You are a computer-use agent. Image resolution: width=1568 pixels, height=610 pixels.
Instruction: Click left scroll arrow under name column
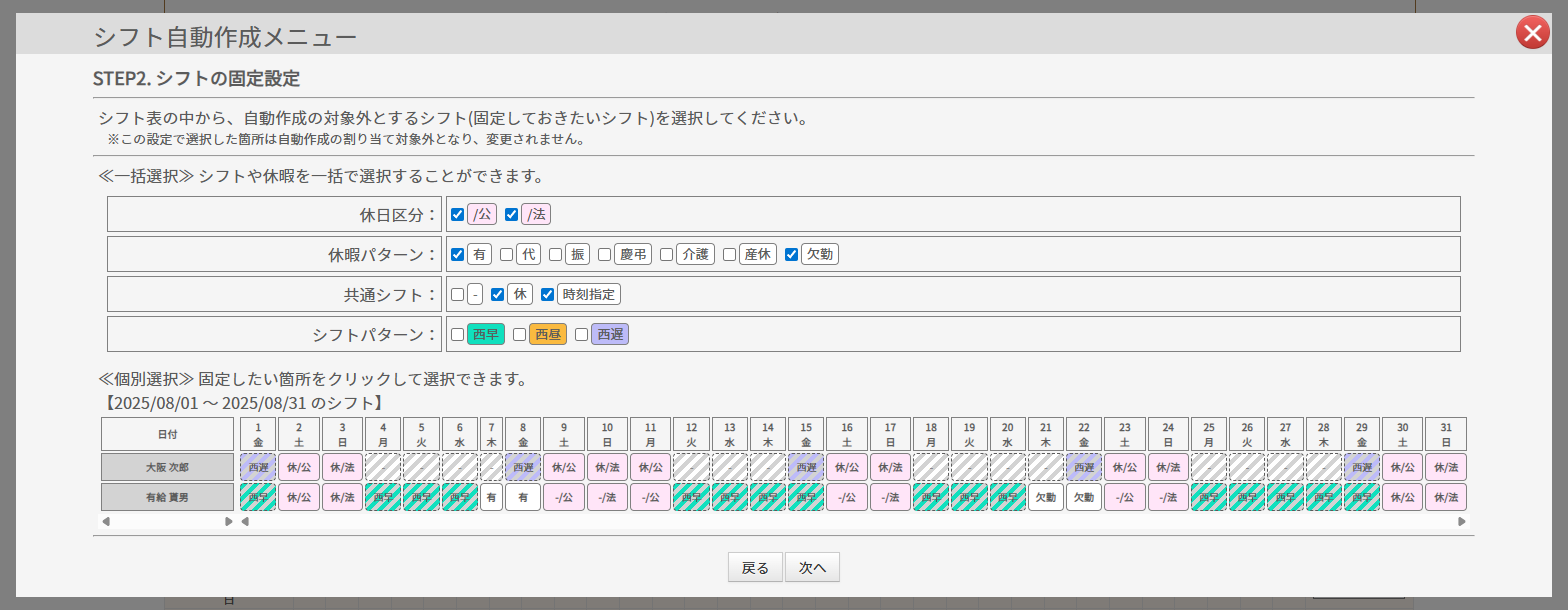107,521
